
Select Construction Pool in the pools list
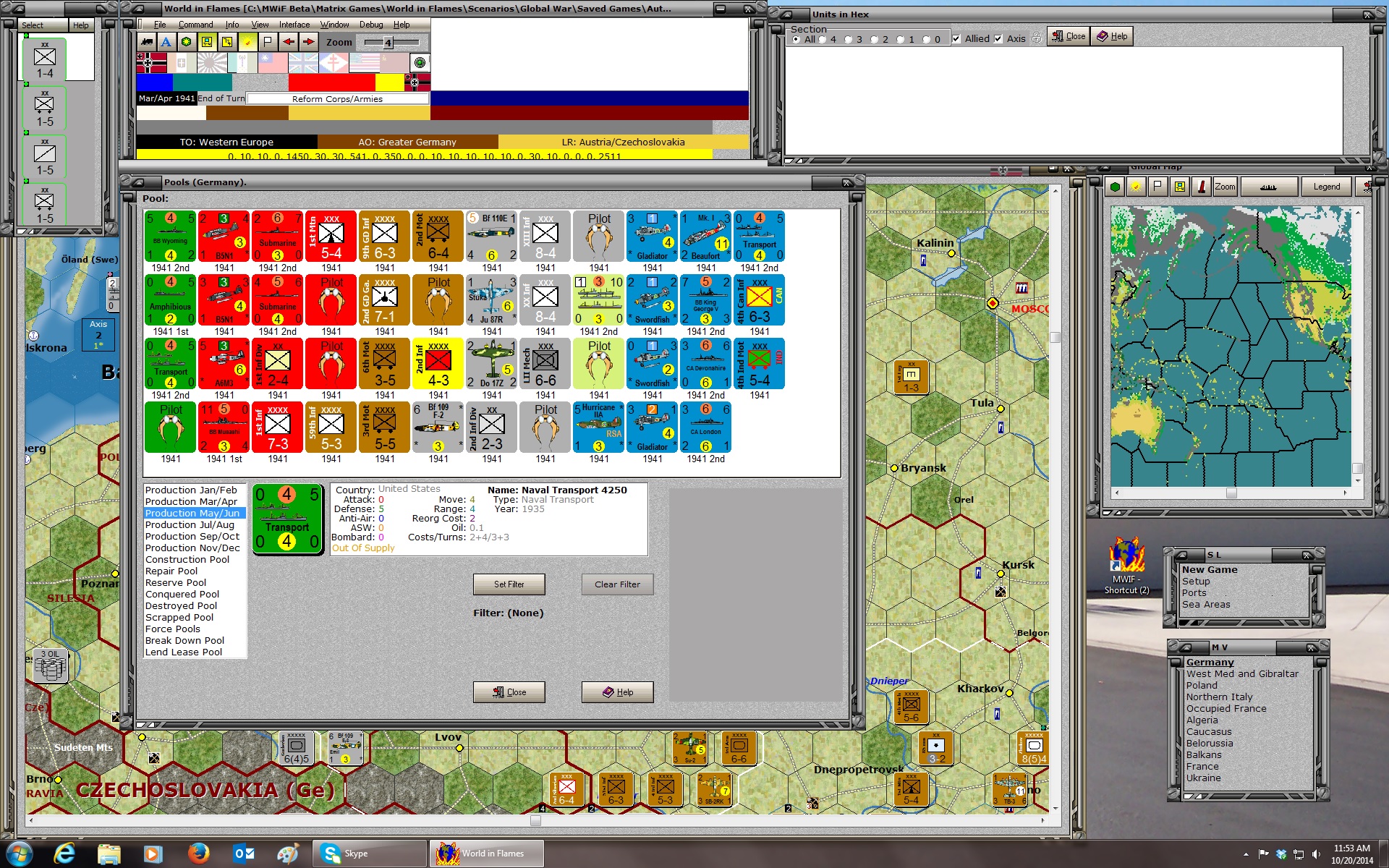(x=187, y=560)
